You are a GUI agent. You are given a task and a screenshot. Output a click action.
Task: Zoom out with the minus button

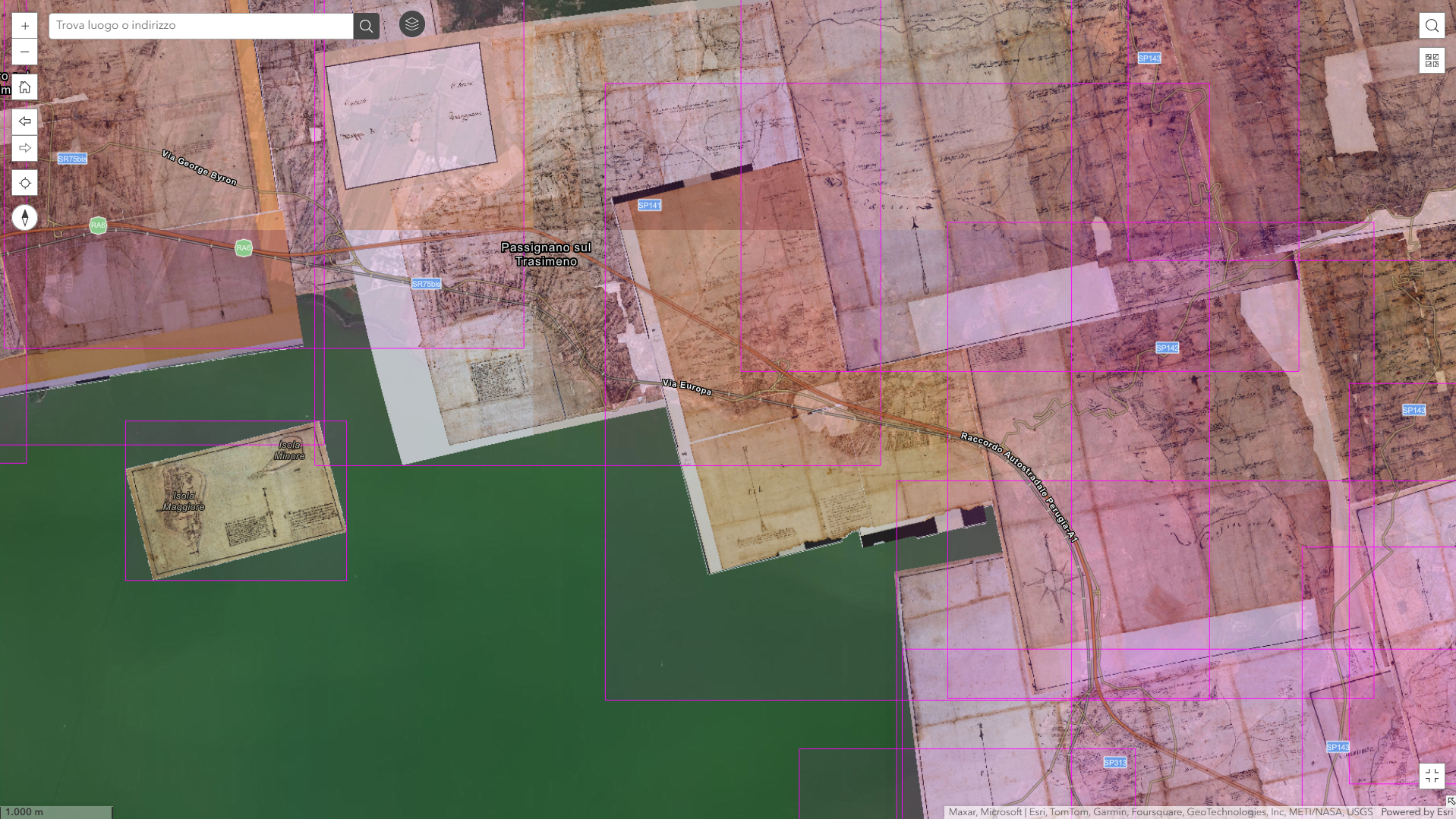click(25, 52)
